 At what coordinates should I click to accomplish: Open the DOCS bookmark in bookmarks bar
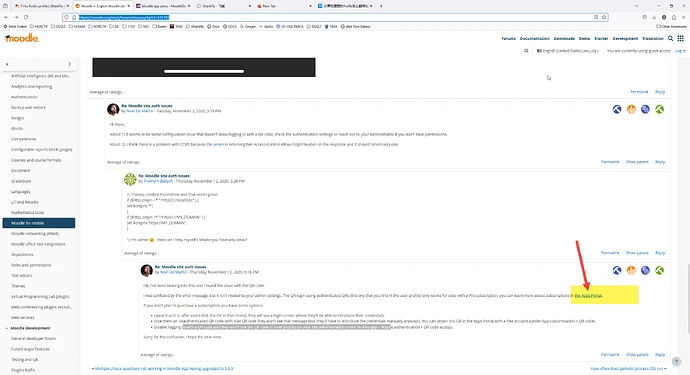(x=230, y=26)
